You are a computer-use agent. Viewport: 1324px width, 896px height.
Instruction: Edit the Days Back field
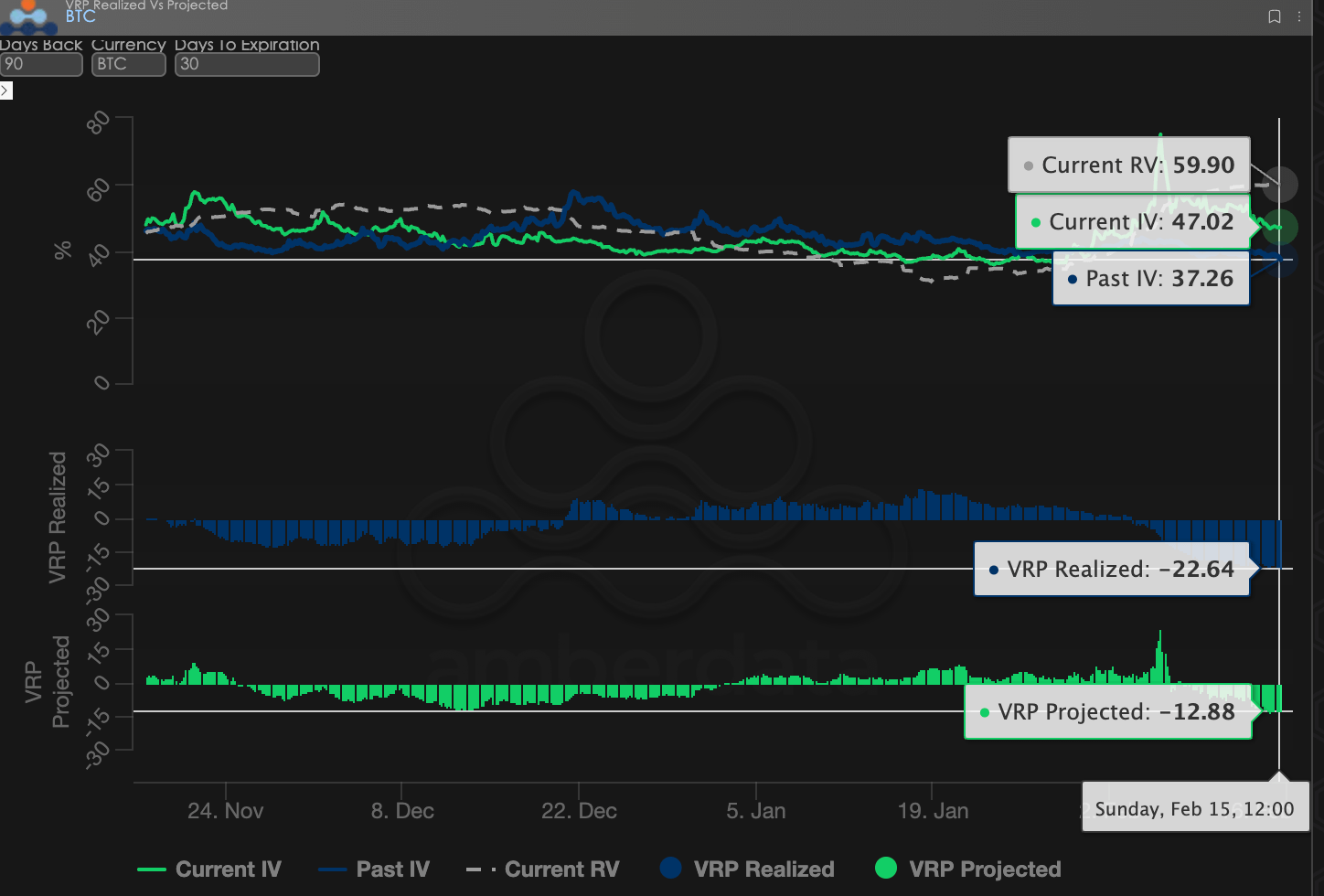[x=41, y=64]
